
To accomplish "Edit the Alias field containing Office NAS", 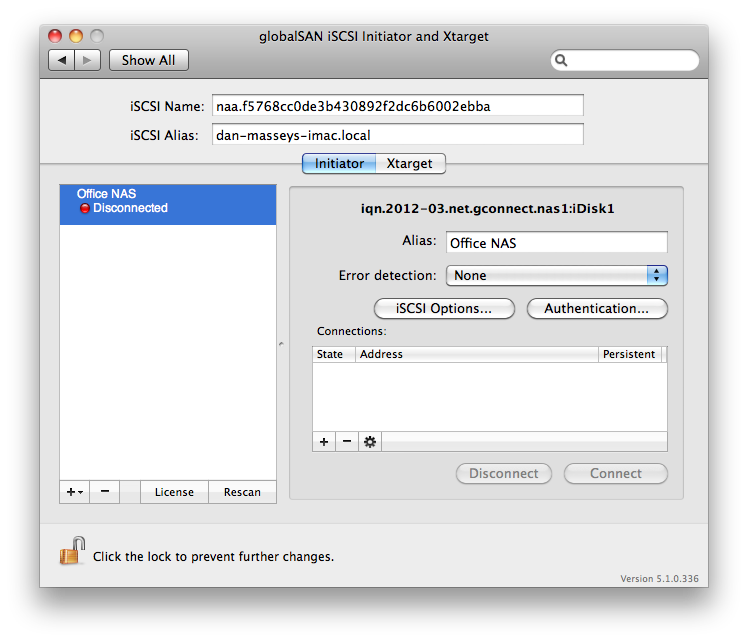I will 556,242.
